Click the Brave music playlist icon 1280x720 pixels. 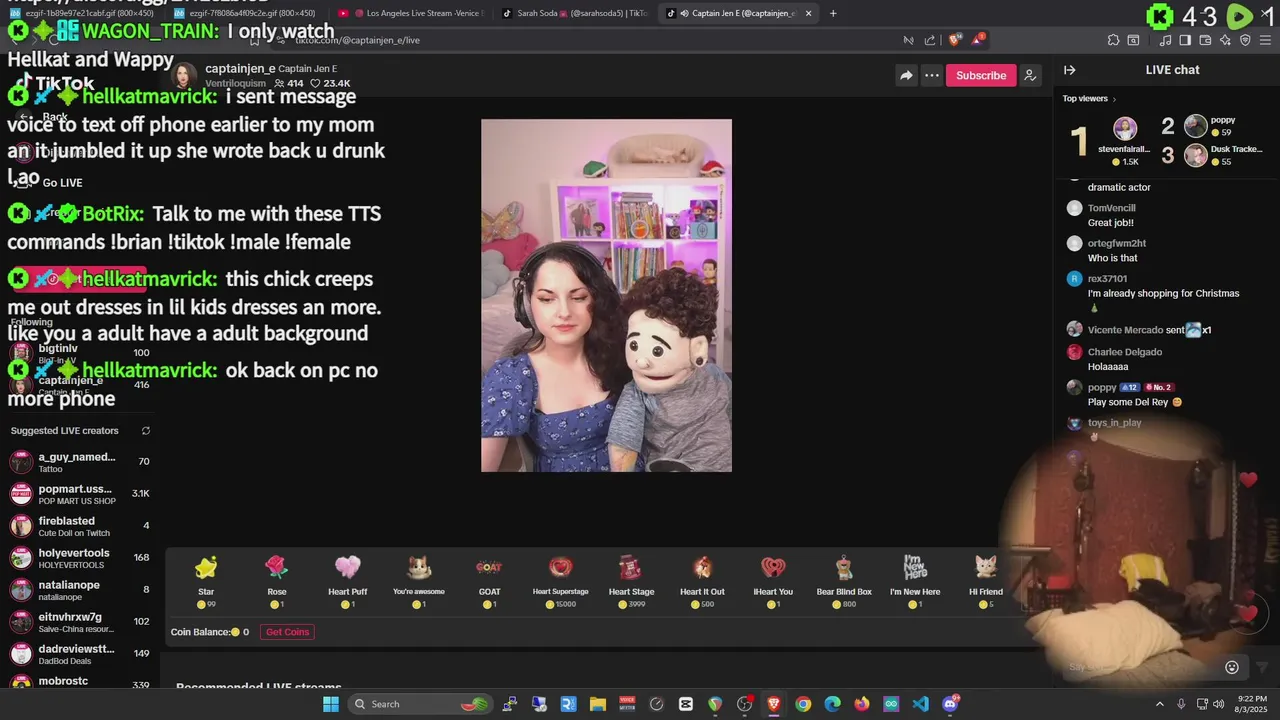point(1165,40)
